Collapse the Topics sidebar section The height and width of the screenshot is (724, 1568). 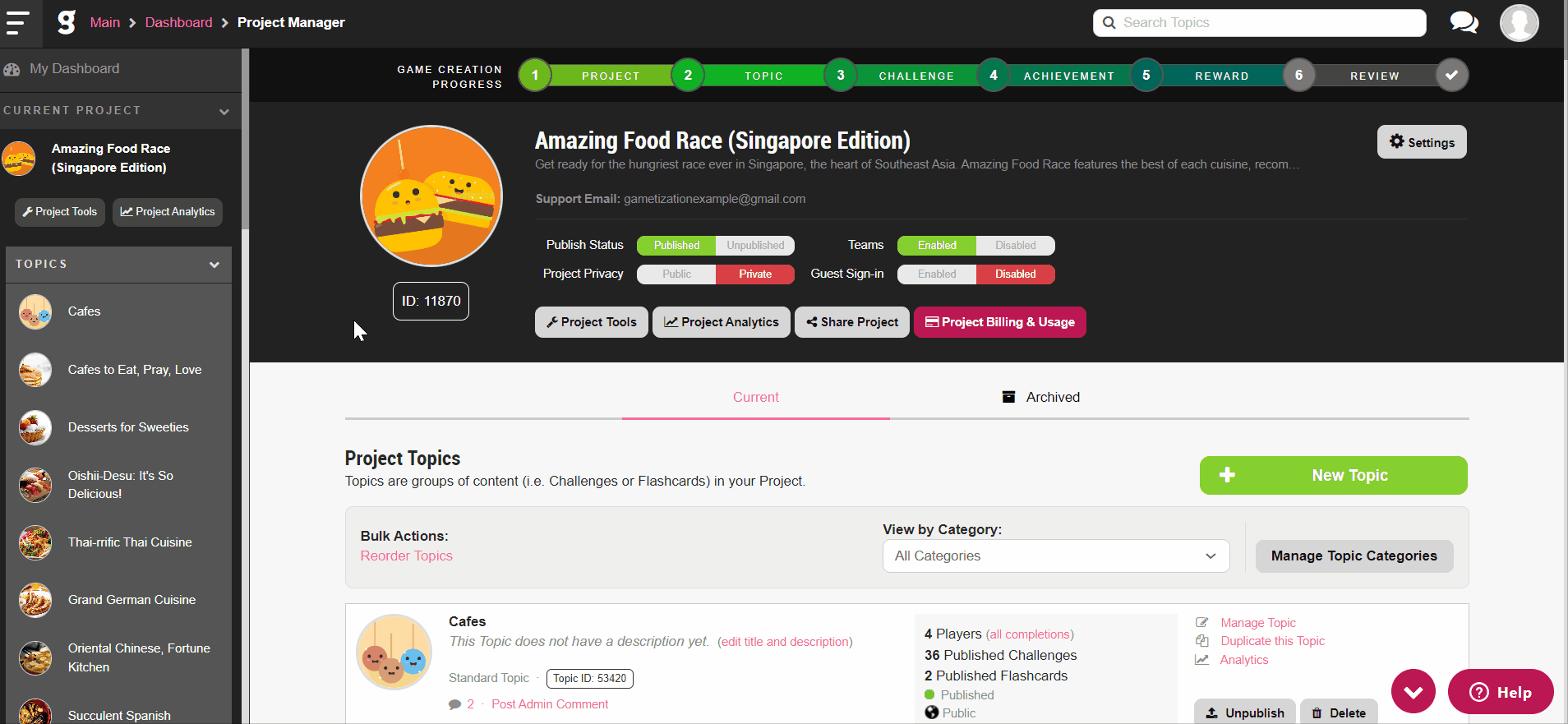tap(214, 265)
